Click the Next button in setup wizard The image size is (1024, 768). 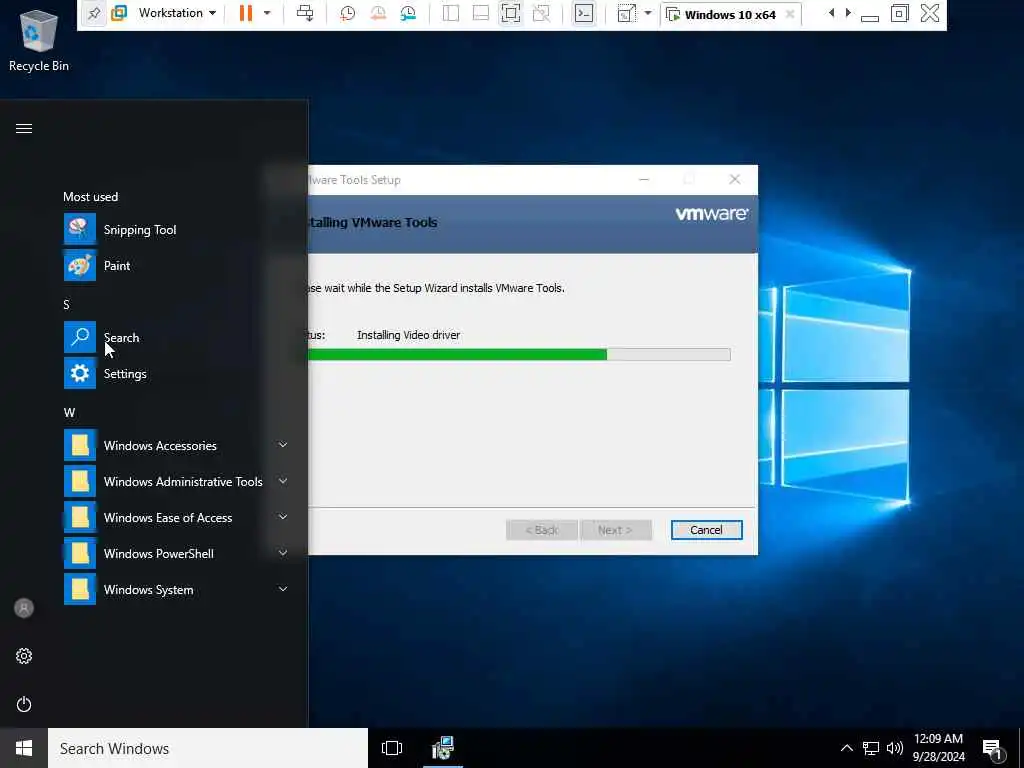[x=616, y=530]
